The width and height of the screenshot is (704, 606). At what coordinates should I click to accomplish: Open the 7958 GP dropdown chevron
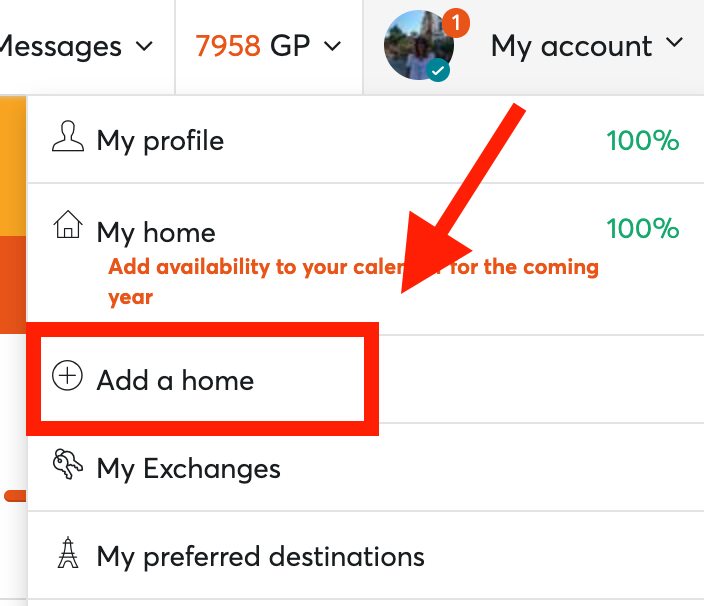click(x=332, y=46)
